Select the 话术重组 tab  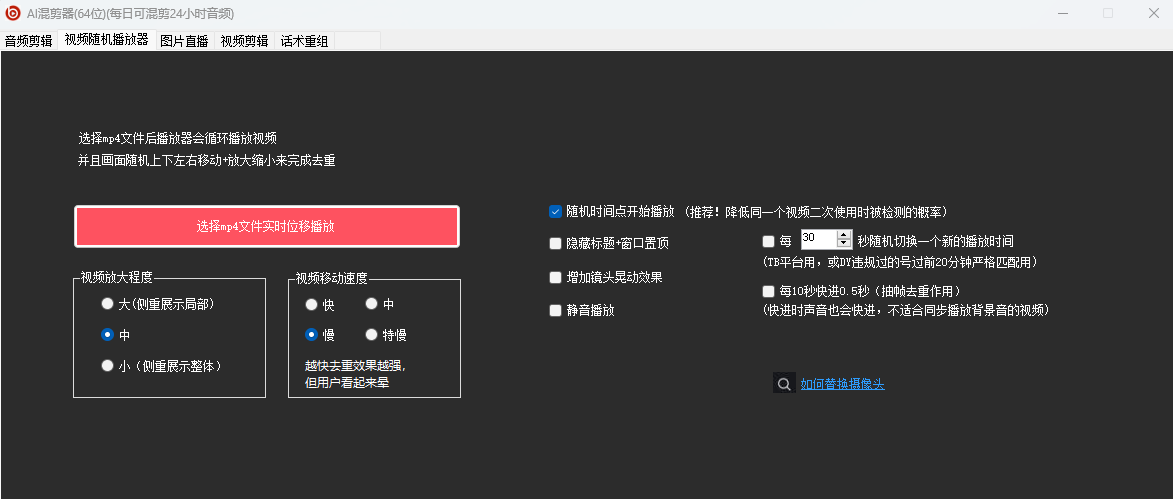pyautogui.click(x=304, y=41)
